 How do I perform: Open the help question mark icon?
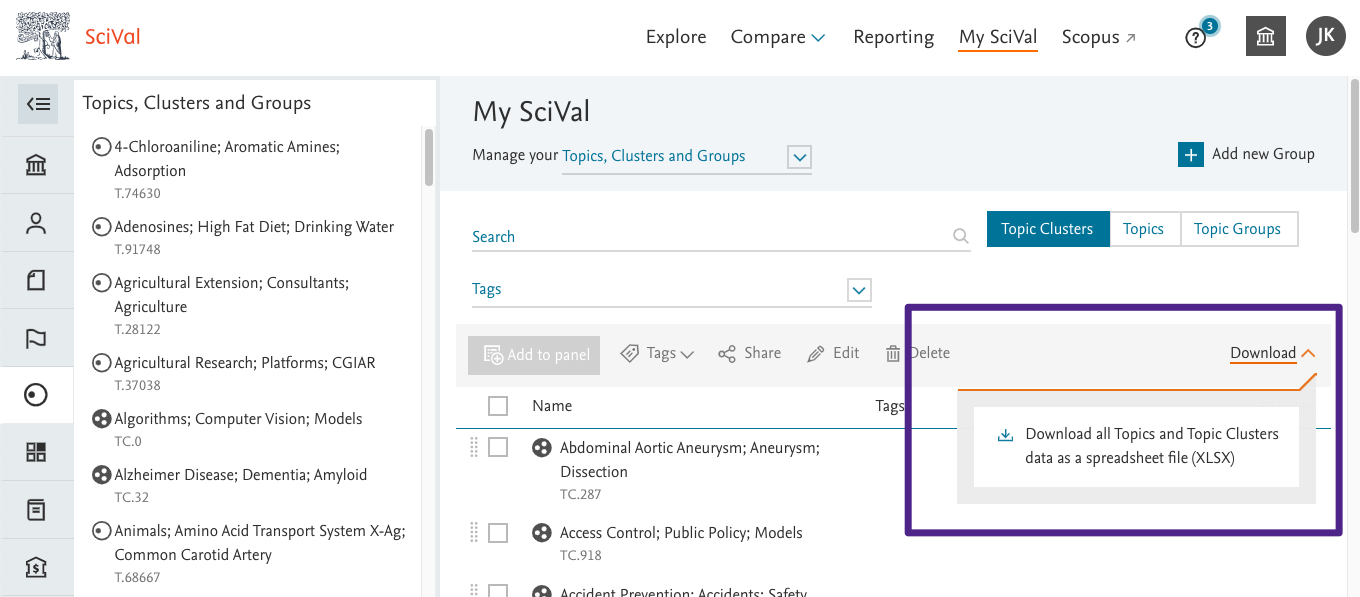[x=1195, y=38]
